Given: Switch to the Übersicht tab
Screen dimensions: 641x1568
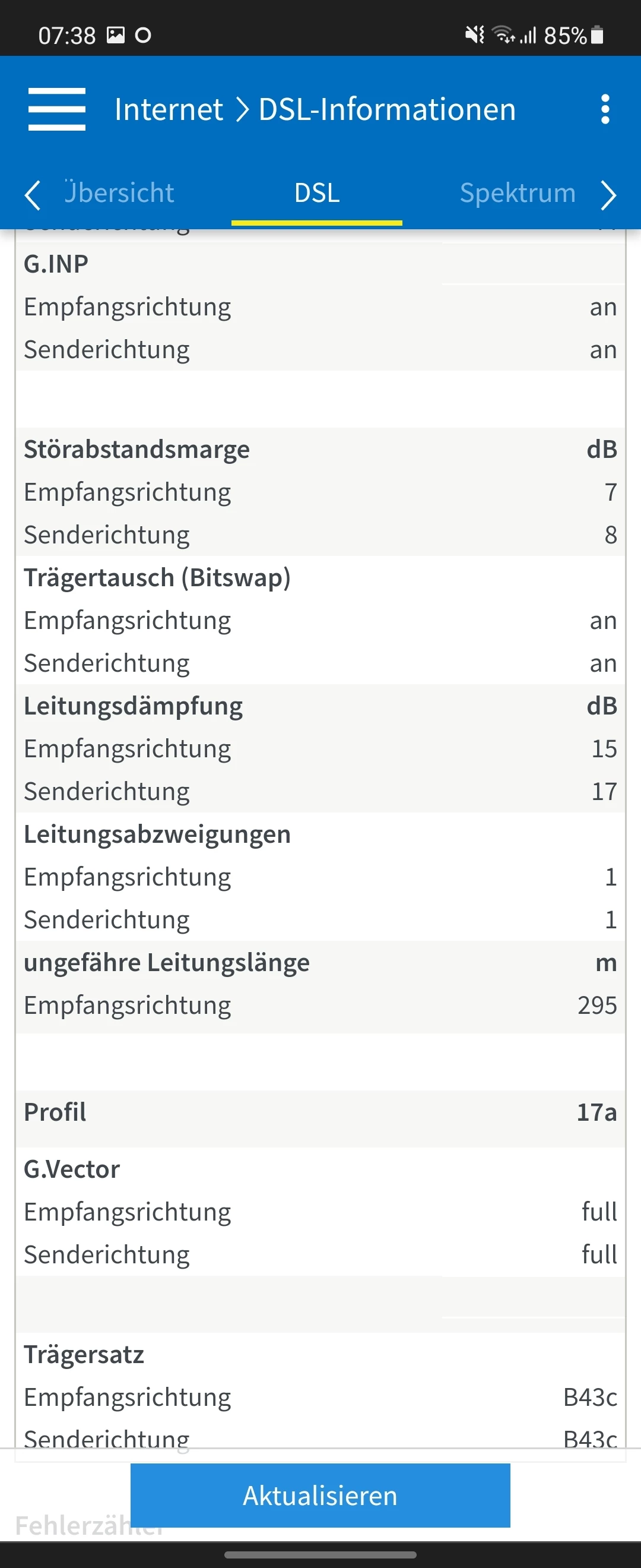Looking at the screenshot, I should pyautogui.click(x=119, y=193).
